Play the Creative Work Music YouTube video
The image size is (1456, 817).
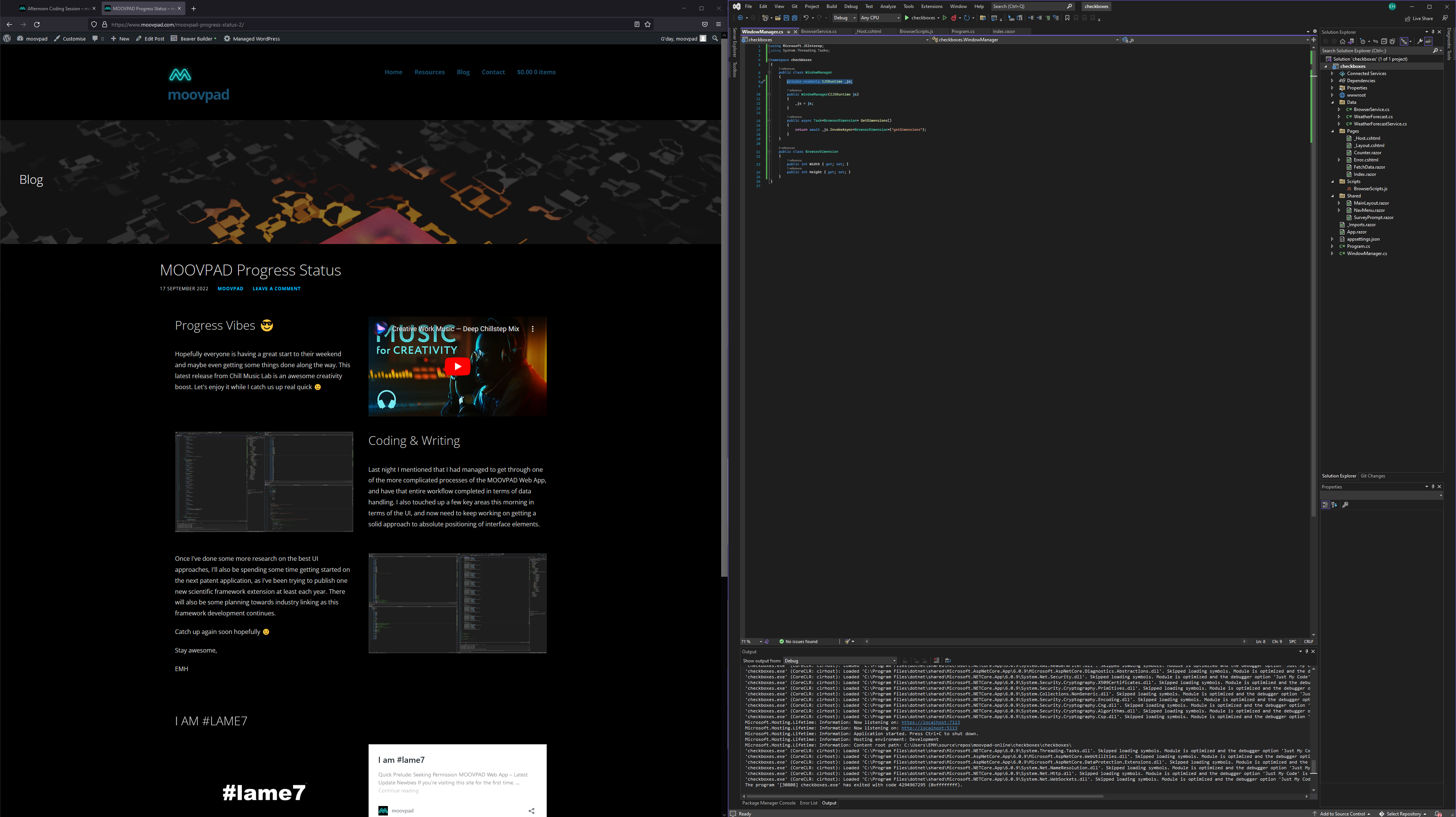click(457, 366)
